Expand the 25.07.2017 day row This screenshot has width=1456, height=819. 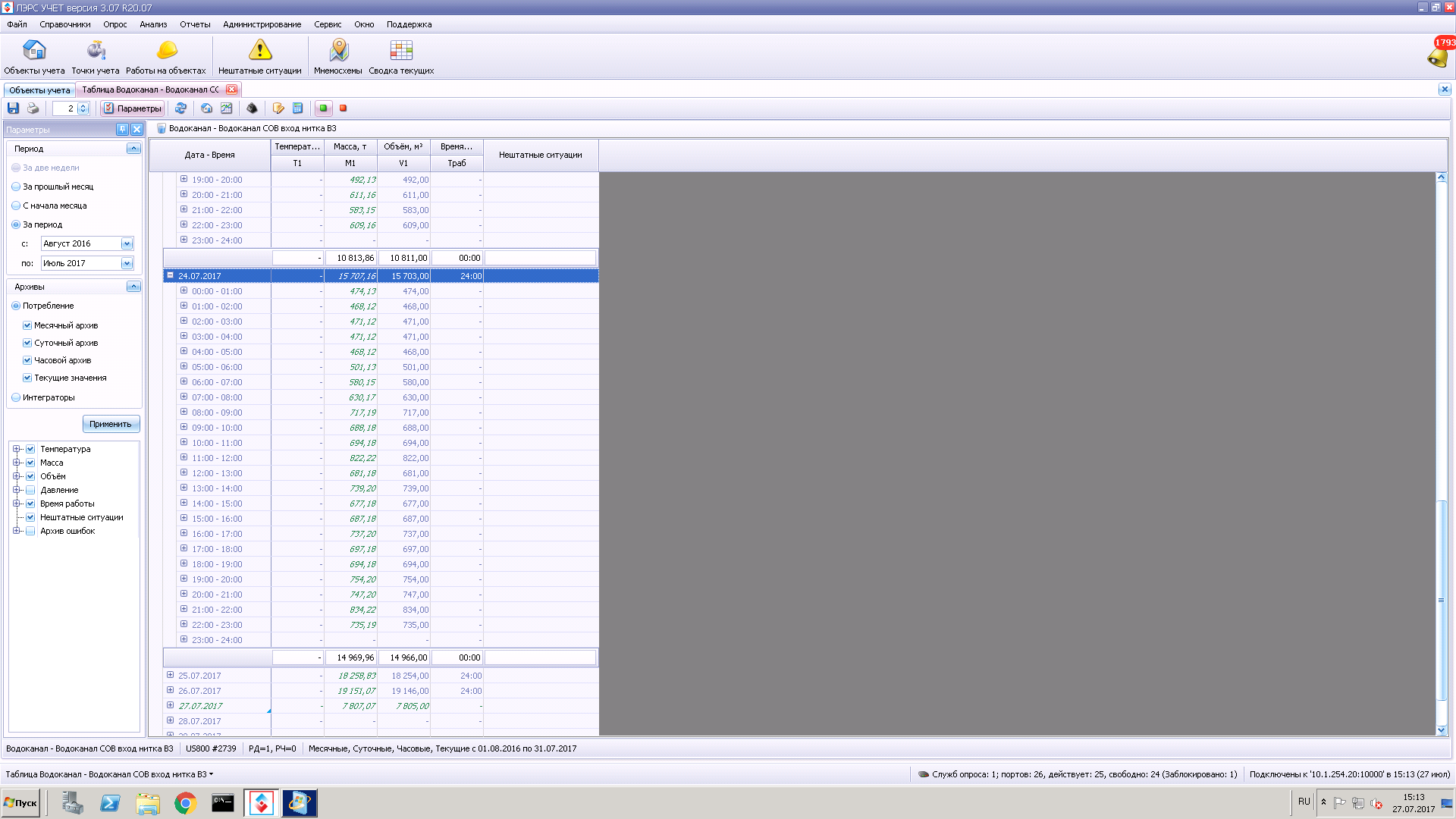(170, 675)
